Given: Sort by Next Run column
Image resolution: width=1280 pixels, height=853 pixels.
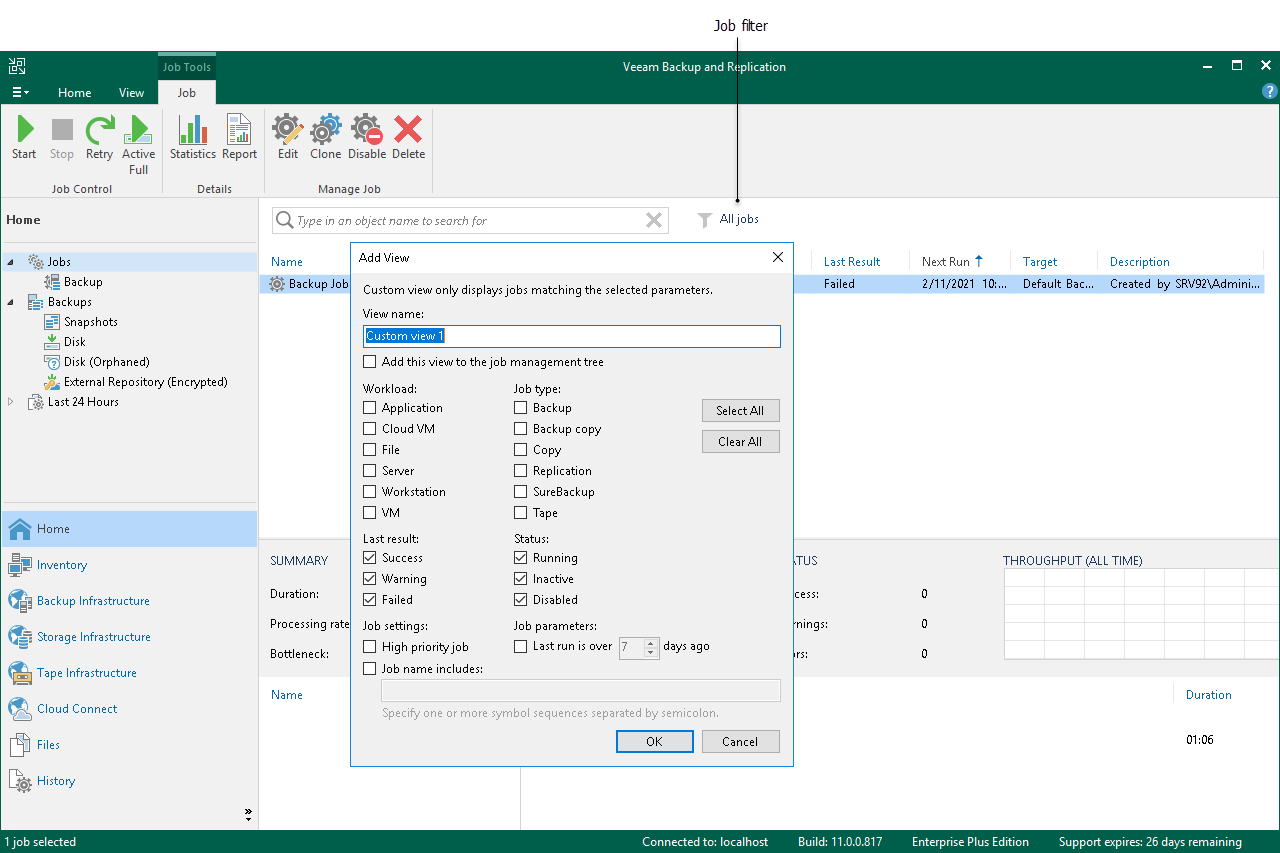Looking at the screenshot, I should coord(952,262).
